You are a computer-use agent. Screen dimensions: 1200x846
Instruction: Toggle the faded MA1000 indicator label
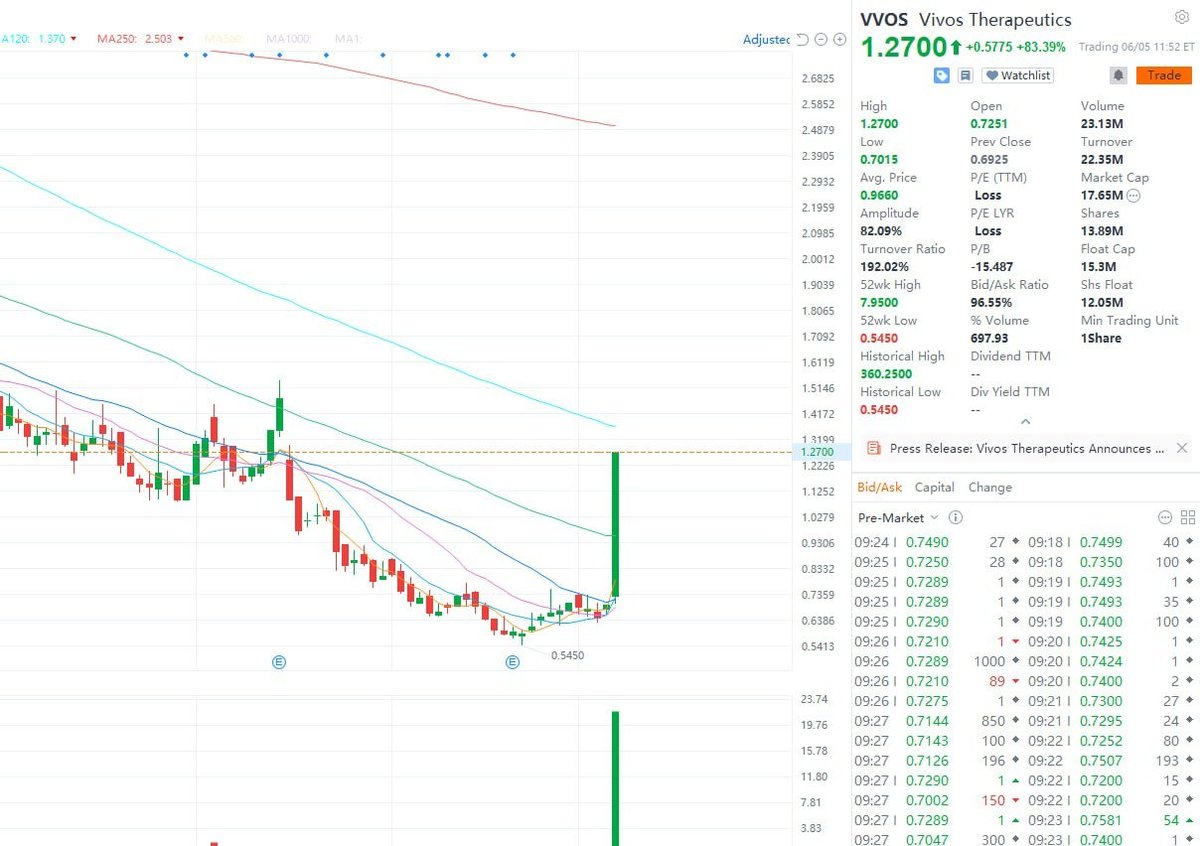289,39
